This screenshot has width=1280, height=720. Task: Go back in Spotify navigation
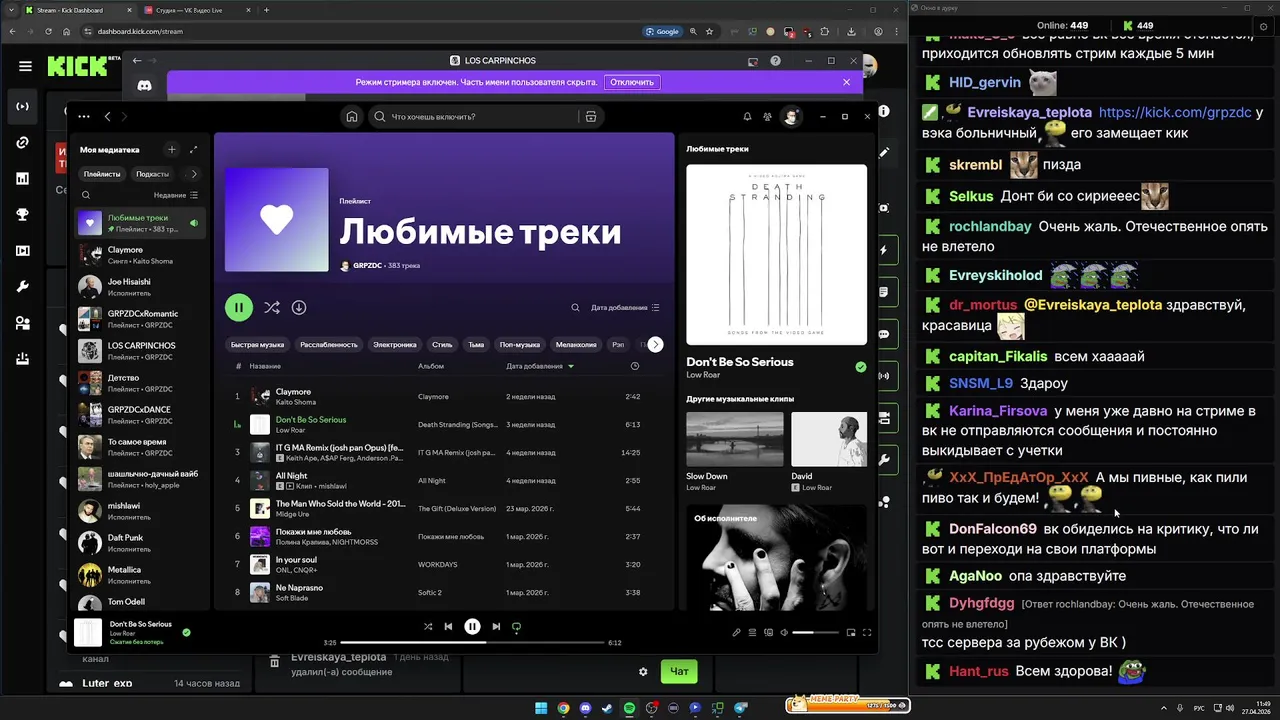(108, 117)
